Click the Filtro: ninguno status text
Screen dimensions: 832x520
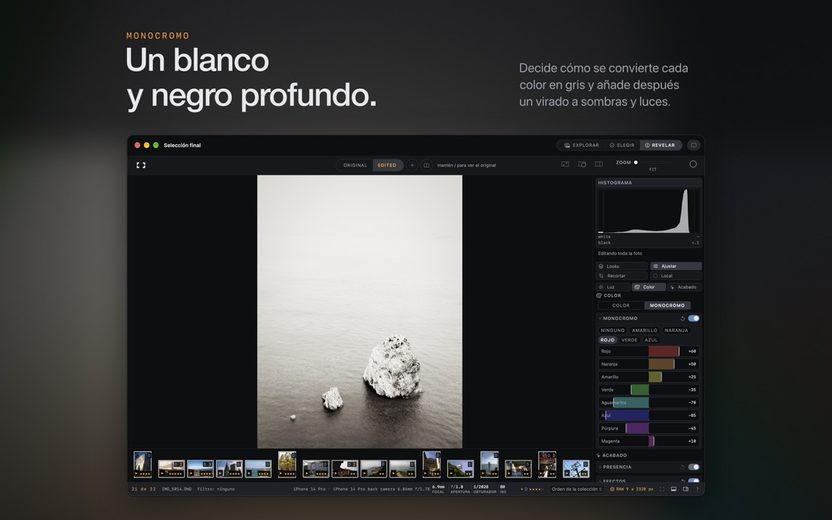click(x=216, y=489)
